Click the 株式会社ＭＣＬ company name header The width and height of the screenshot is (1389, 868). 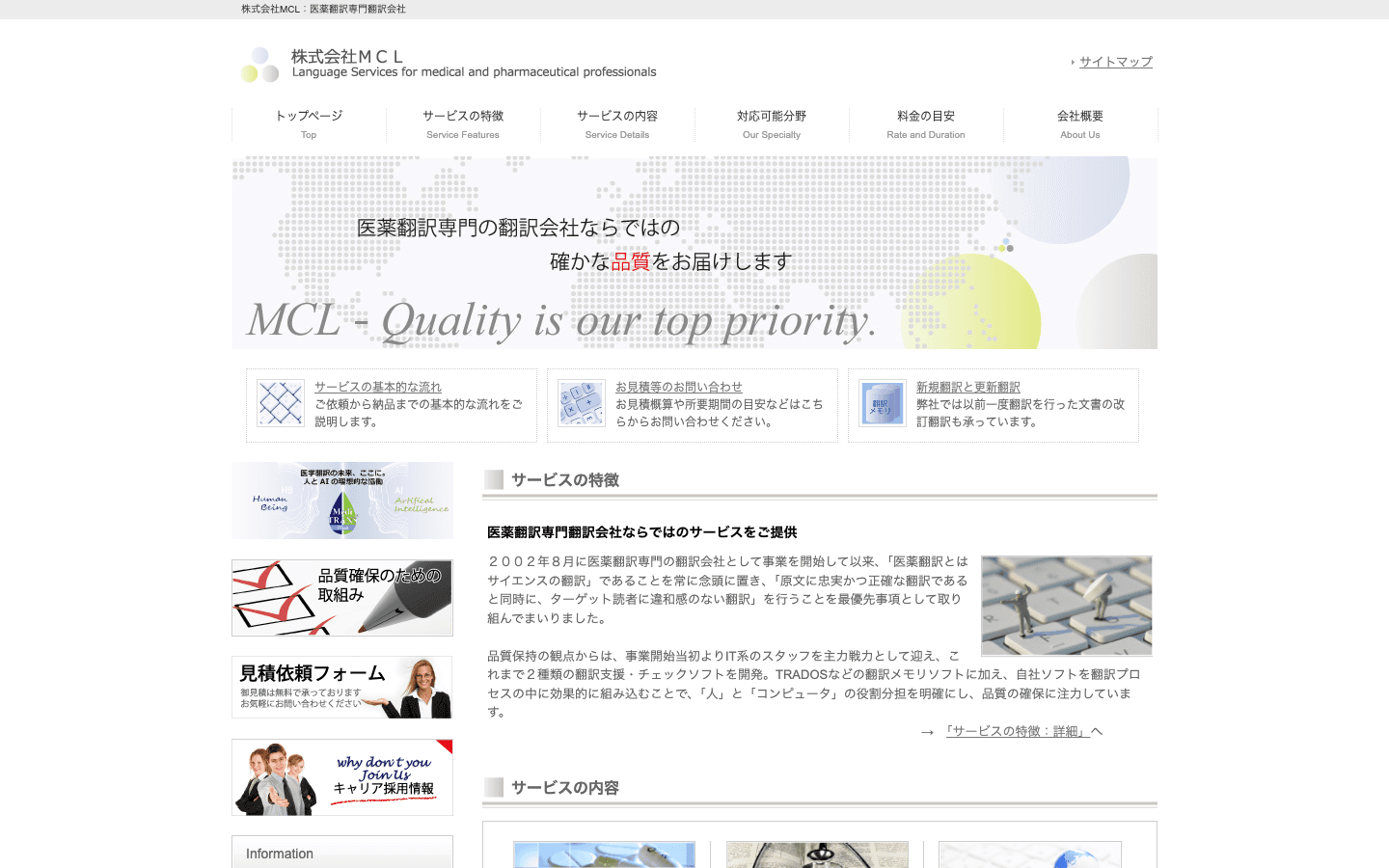(348, 56)
